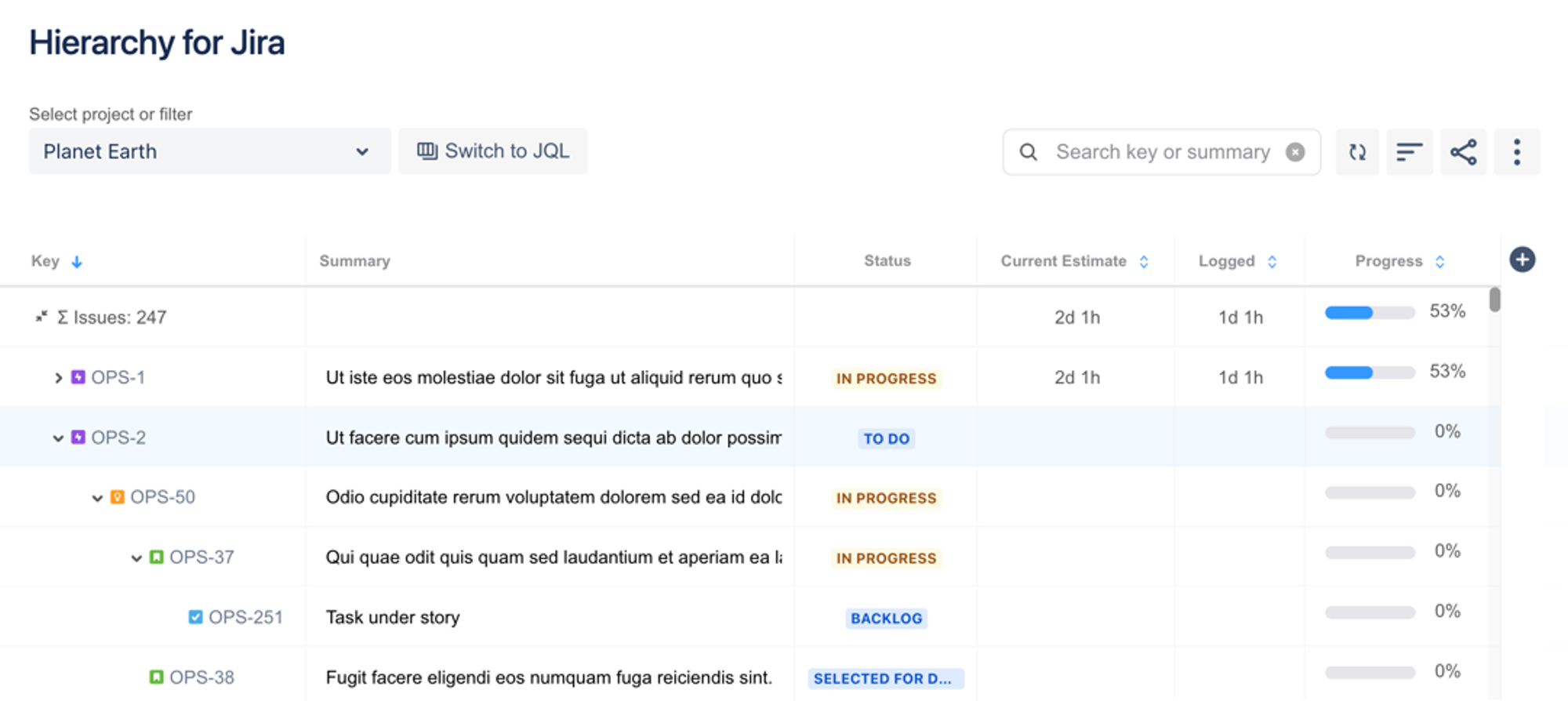Screen dimensions: 1568x701
Task: Click the green story icon of OPS-37
Action: [x=157, y=557]
